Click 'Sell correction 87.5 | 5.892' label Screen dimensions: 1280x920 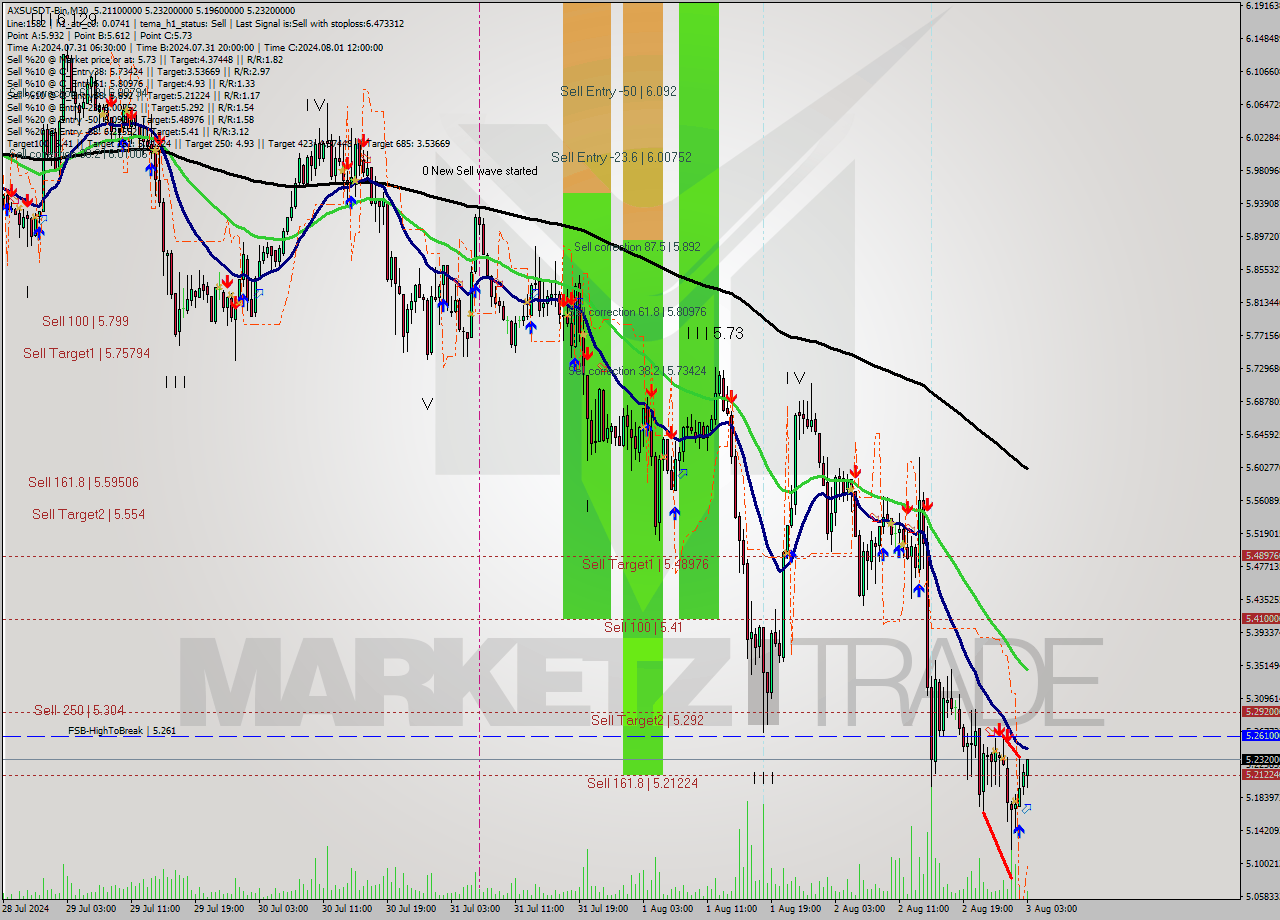[637, 246]
